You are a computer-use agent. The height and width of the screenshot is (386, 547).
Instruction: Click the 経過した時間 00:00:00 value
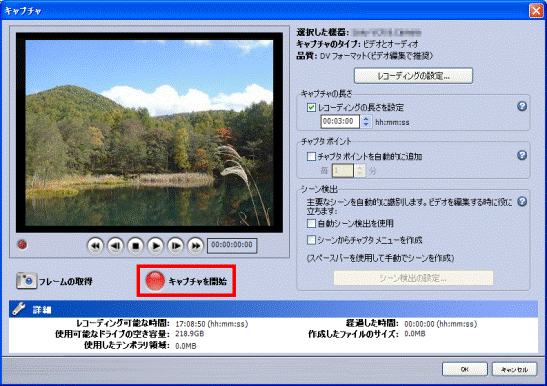pyautogui.click(x=440, y=324)
